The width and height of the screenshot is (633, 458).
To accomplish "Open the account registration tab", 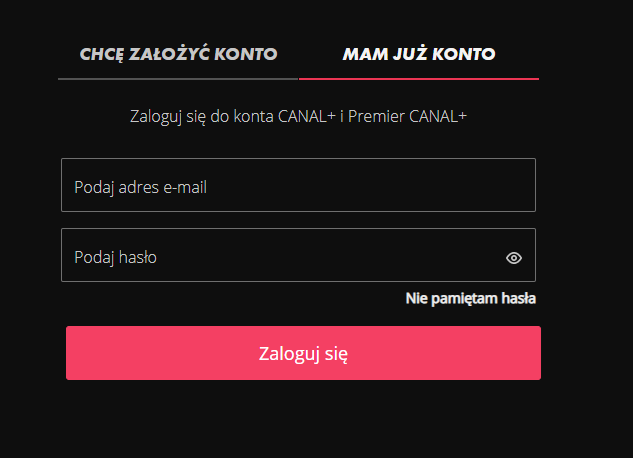I will pos(179,54).
